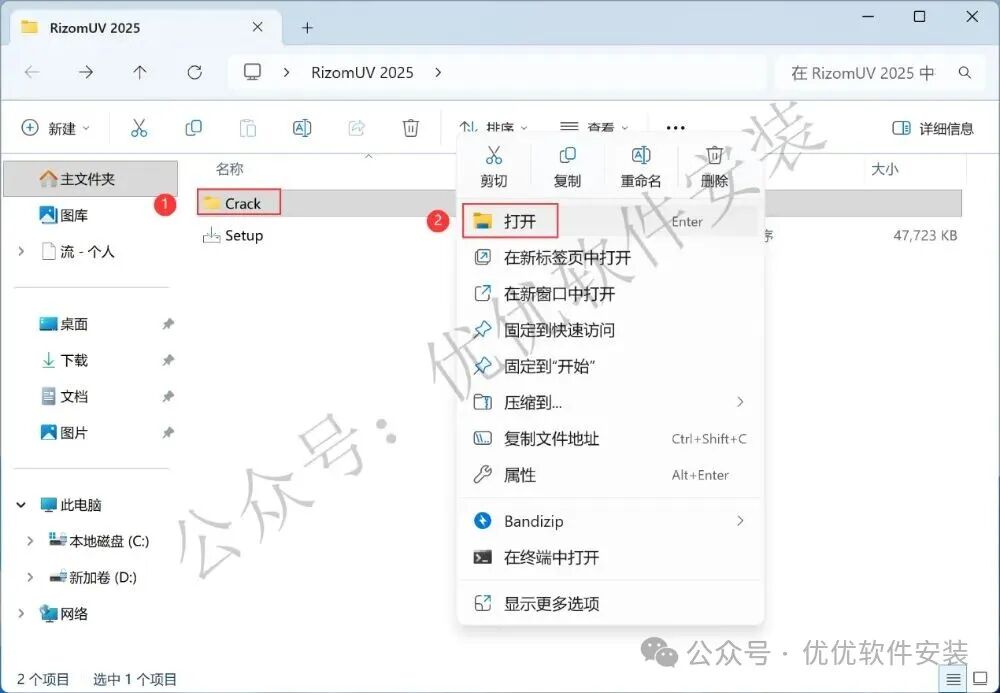
Task: Choose 删除 in the context menu
Action: click(x=714, y=167)
